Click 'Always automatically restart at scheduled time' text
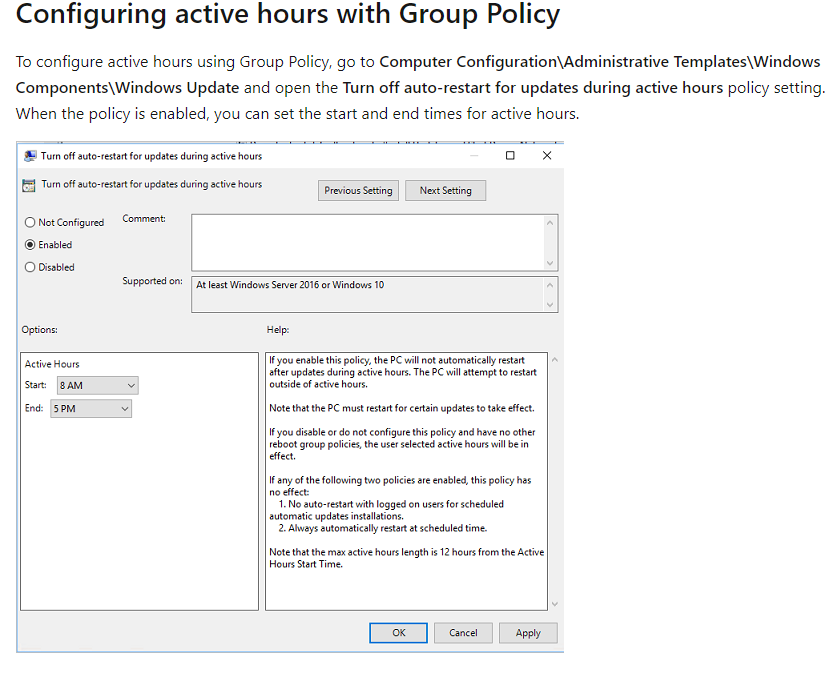 (x=388, y=528)
